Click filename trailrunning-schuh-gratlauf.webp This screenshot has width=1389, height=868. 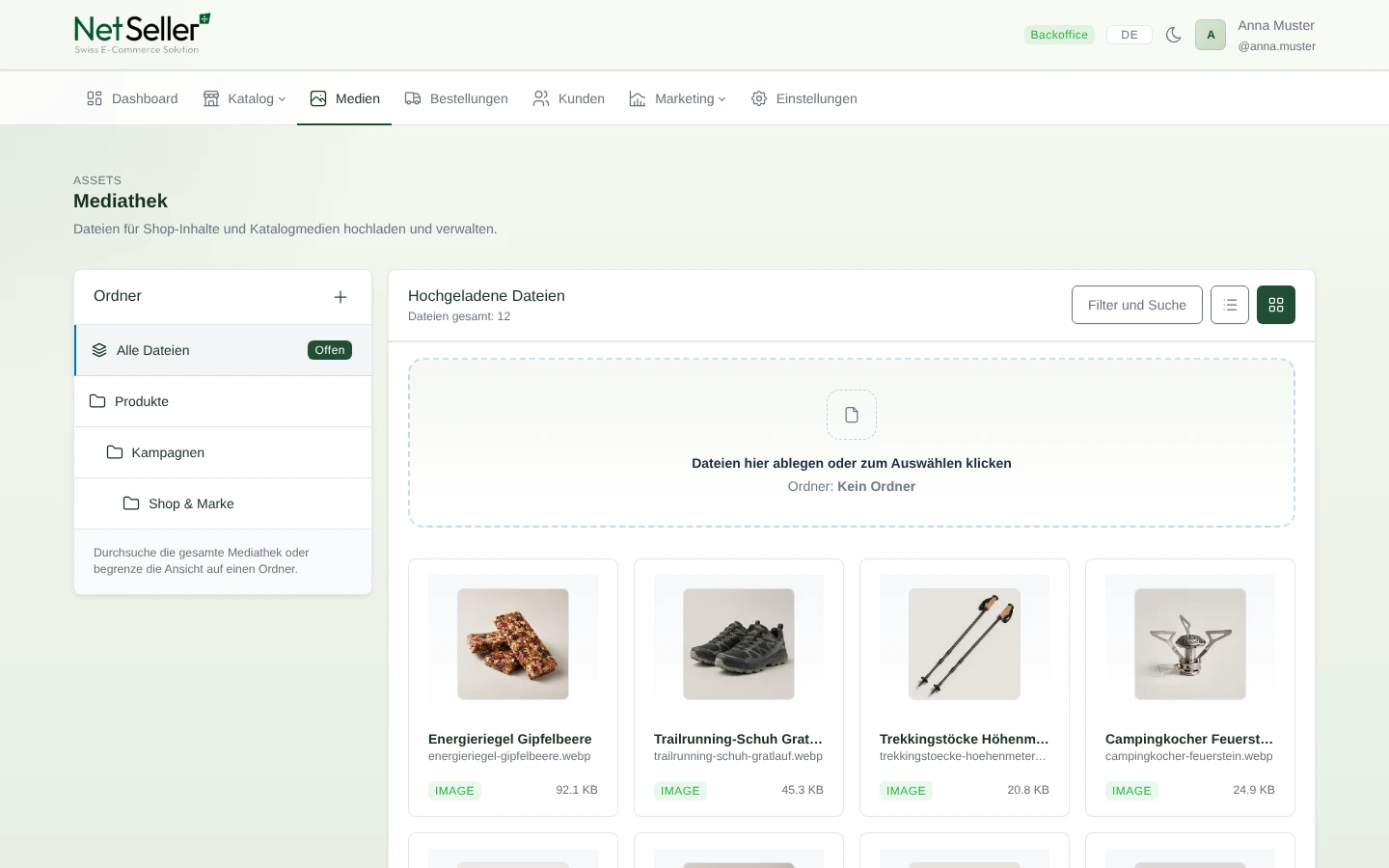[738, 756]
